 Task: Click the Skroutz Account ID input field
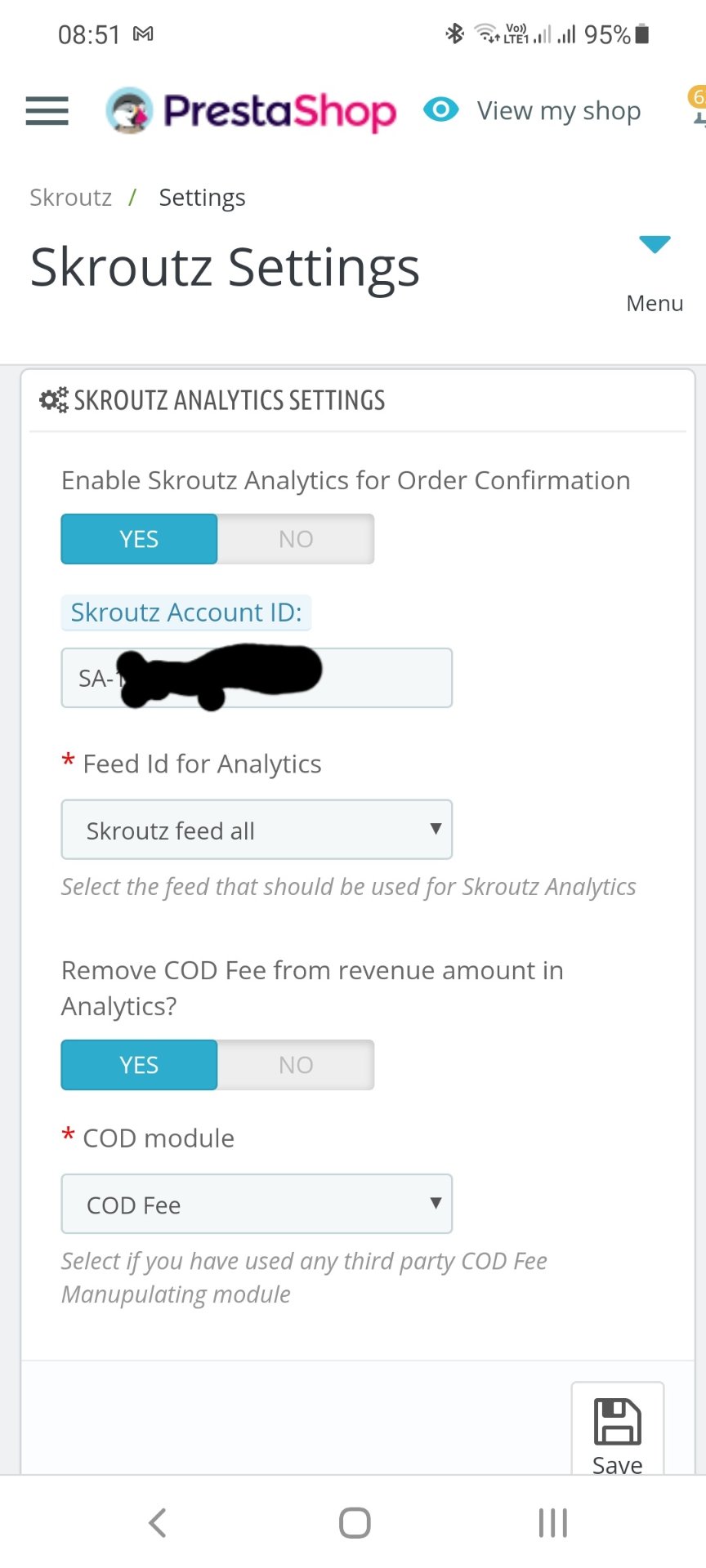[x=384, y=678]
